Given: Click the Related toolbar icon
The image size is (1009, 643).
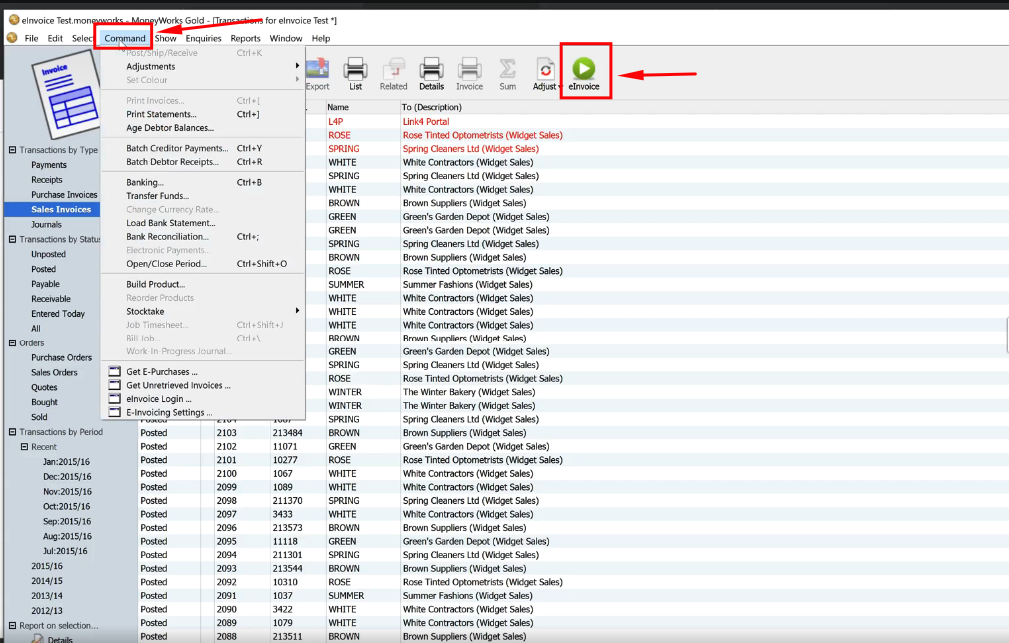Looking at the screenshot, I should coord(393,68).
